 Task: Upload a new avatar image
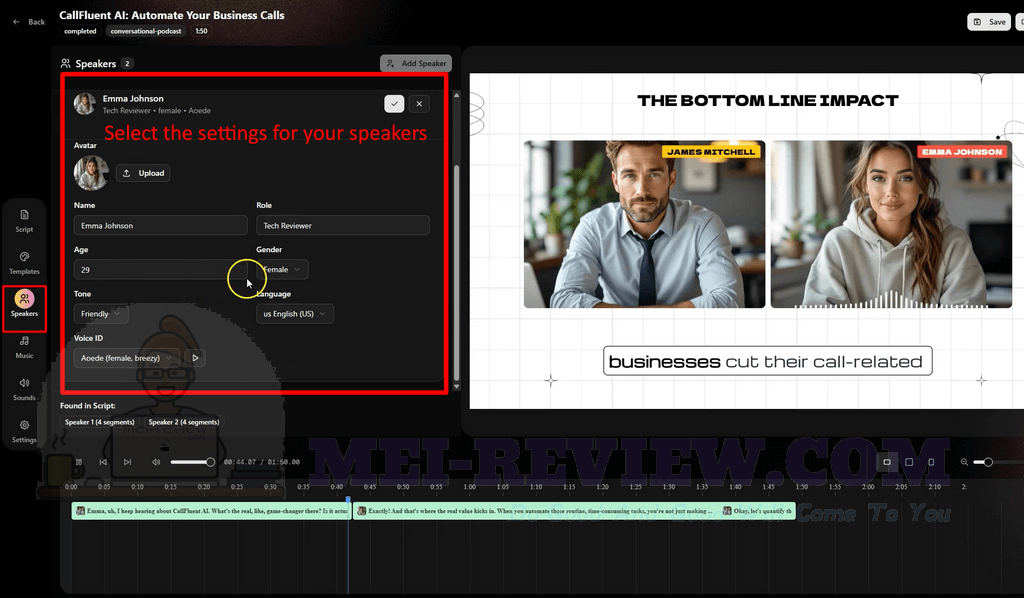click(143, 173)
